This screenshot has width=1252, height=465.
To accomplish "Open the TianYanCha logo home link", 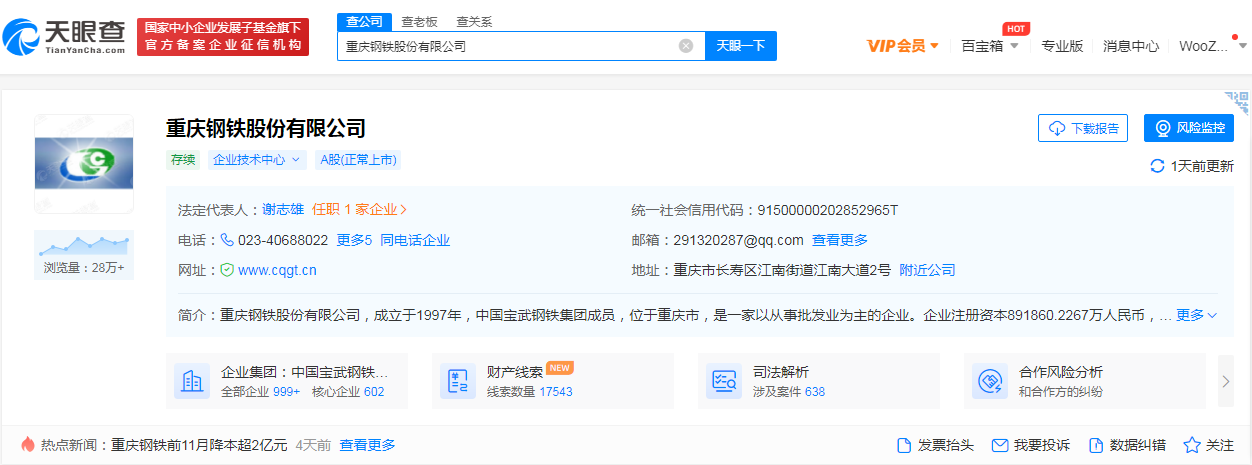I will click(x=63, y=36).
